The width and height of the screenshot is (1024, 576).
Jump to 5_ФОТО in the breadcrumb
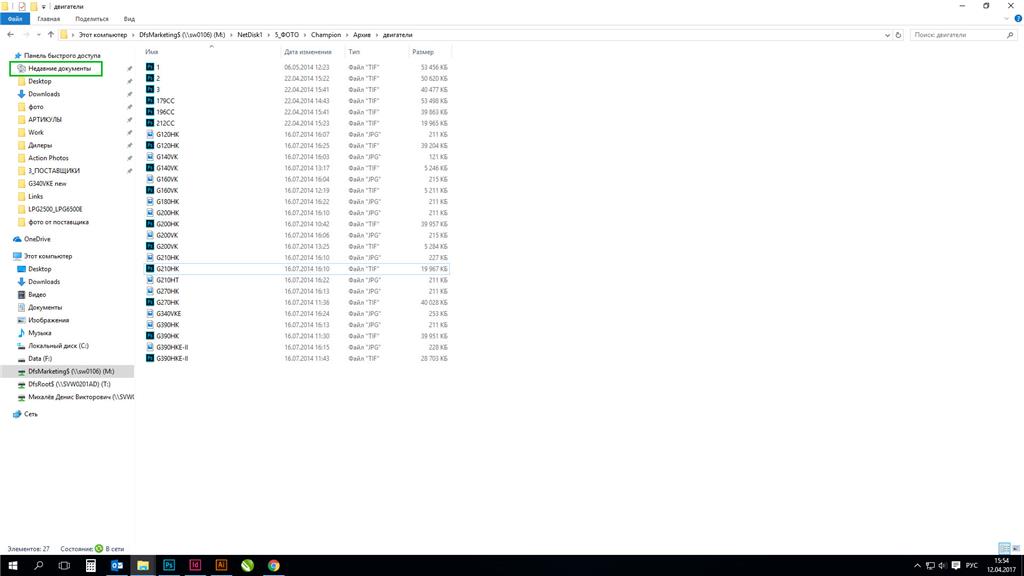click(x=287, y=35)
